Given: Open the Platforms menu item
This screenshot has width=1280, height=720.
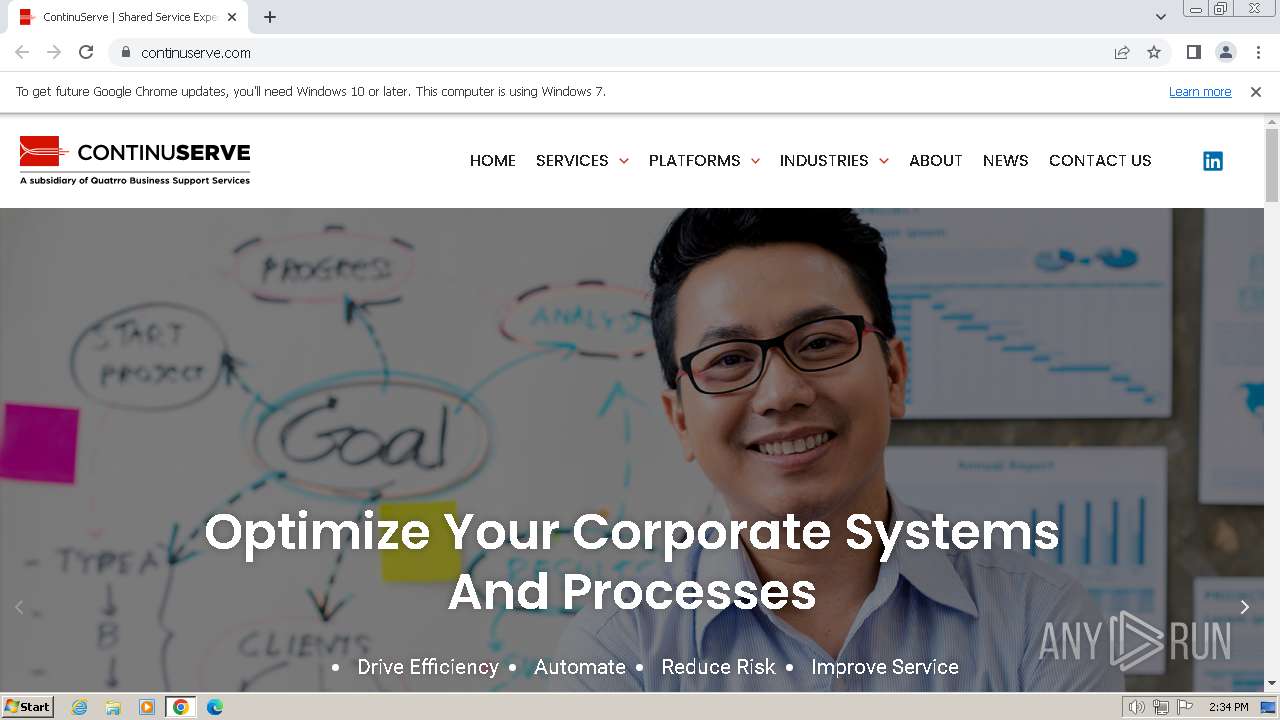Looking at the screenshot, I should (x=695, y=161).
